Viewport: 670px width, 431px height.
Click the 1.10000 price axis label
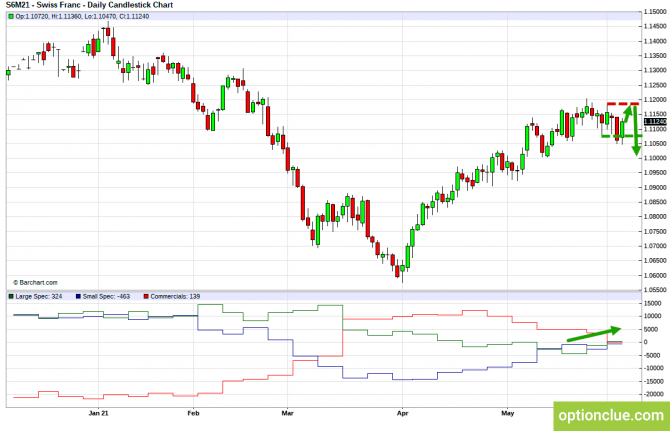pyautogui.click(x=655, y=158)
